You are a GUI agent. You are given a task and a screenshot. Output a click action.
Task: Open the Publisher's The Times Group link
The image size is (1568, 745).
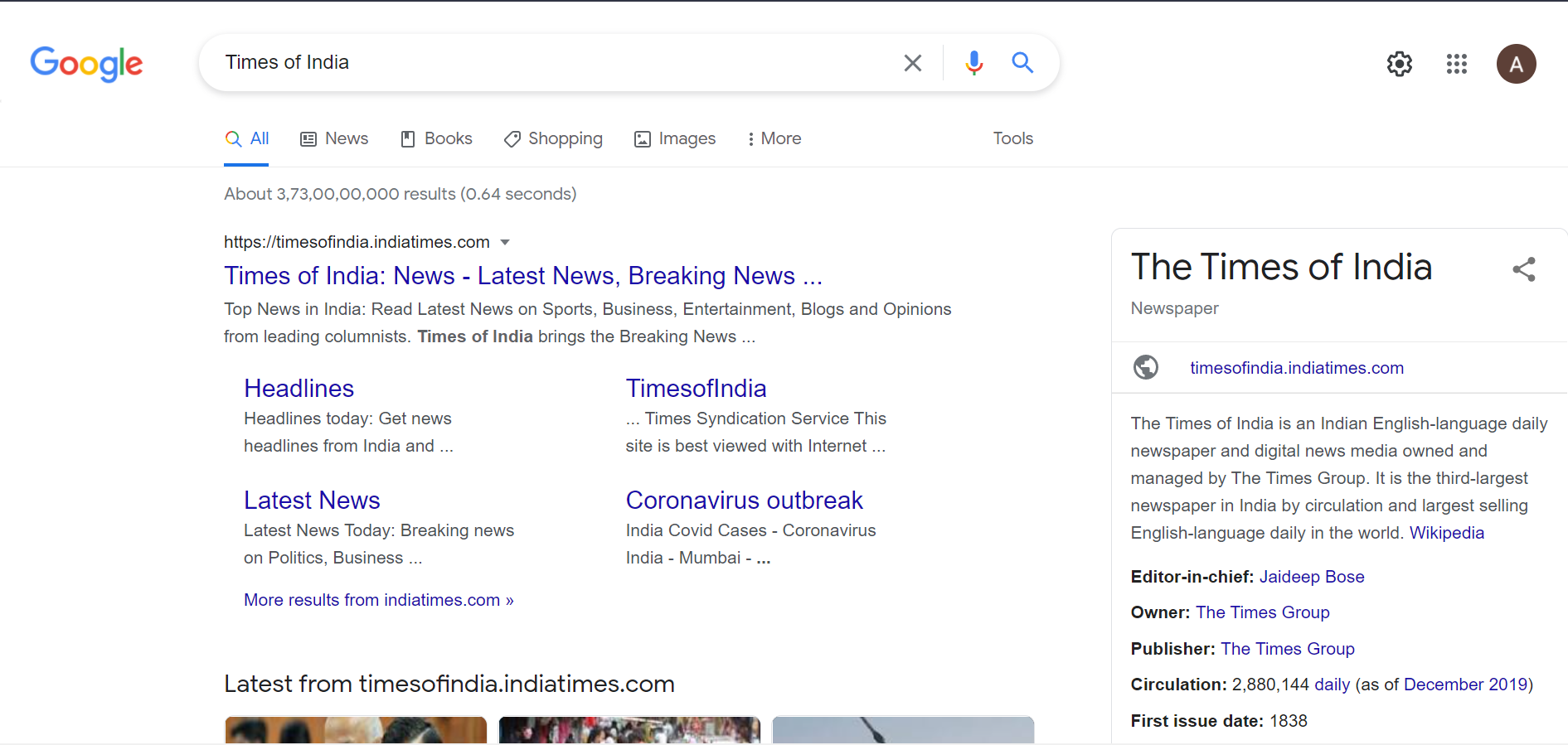point(1288,649)
